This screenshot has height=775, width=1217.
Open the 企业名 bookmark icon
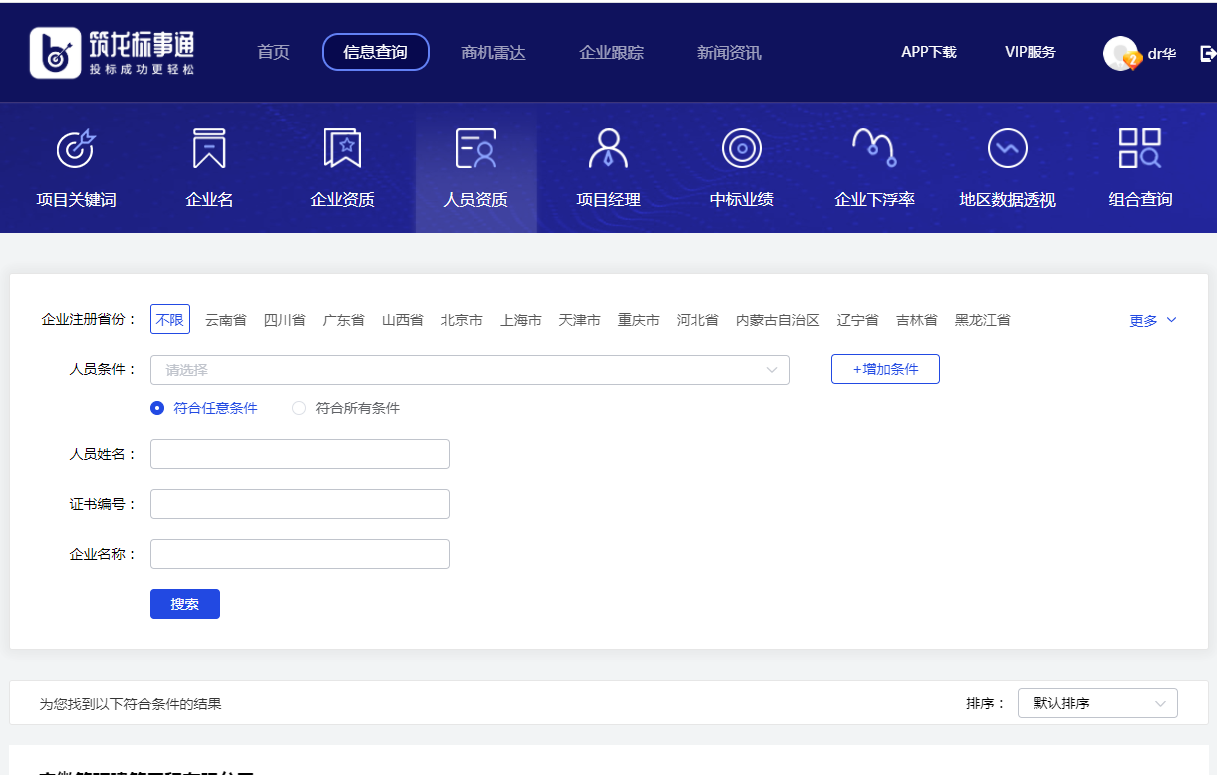[x=209, y=149]
